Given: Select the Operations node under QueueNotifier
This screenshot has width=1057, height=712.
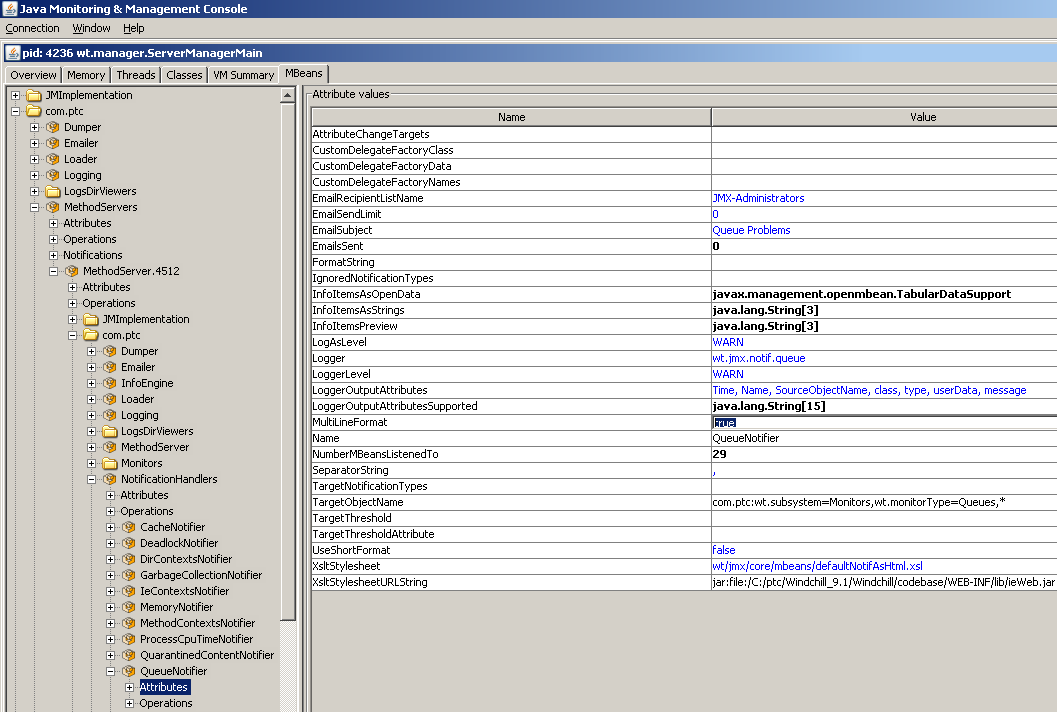Looking at the screenshot, I should pyautogui.click(x=166, y=703).
